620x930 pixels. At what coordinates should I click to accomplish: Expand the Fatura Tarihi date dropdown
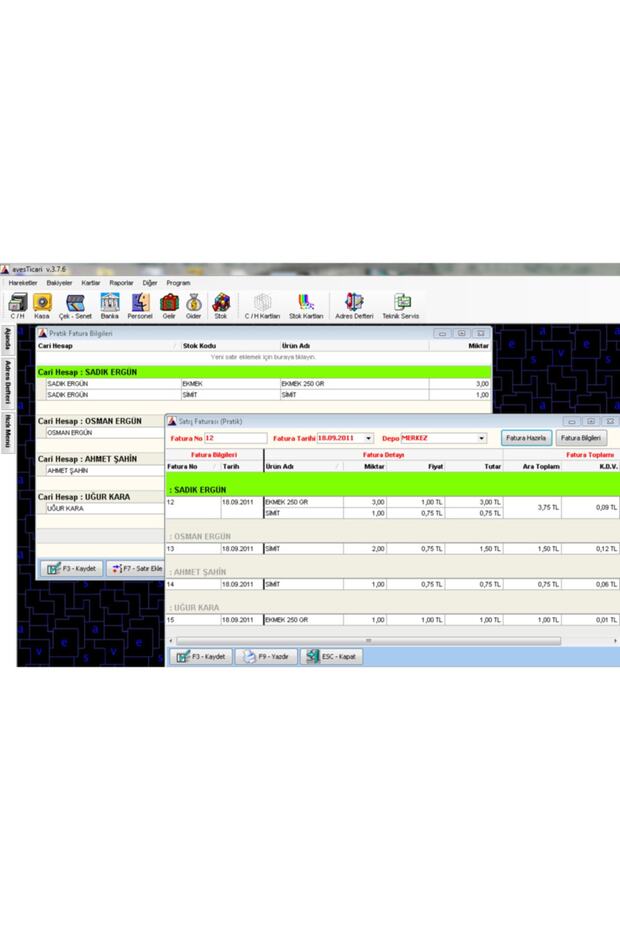(x=369, y=438)
